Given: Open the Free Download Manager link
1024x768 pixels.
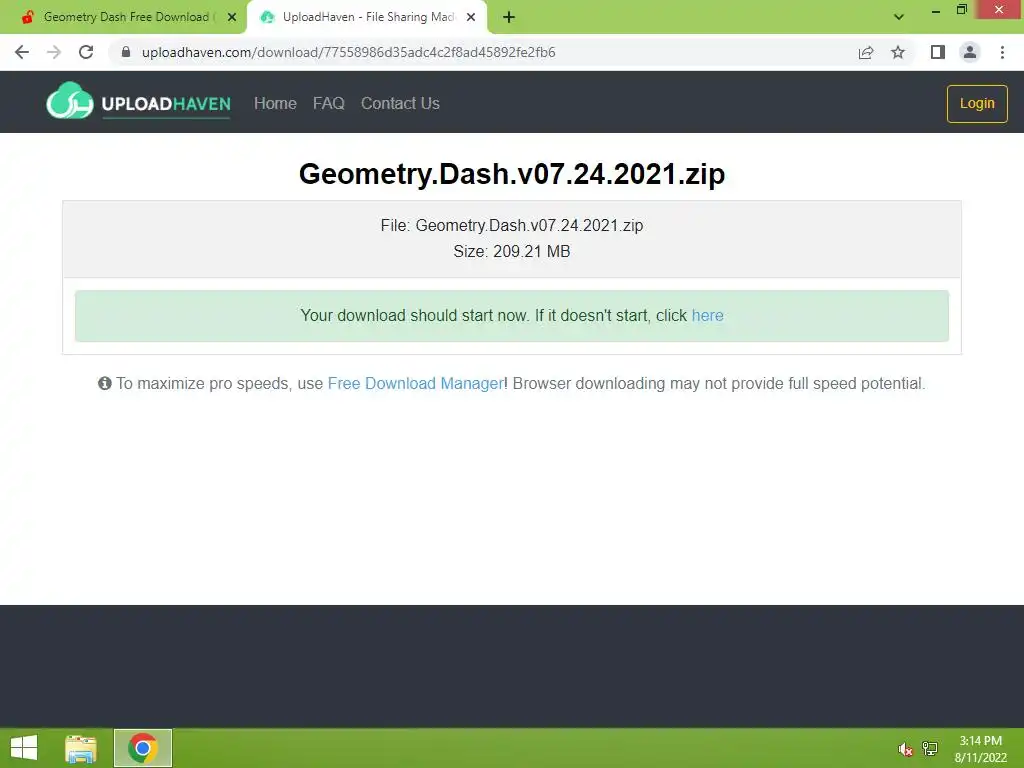Looking at the screenshot, I should 415,383.
